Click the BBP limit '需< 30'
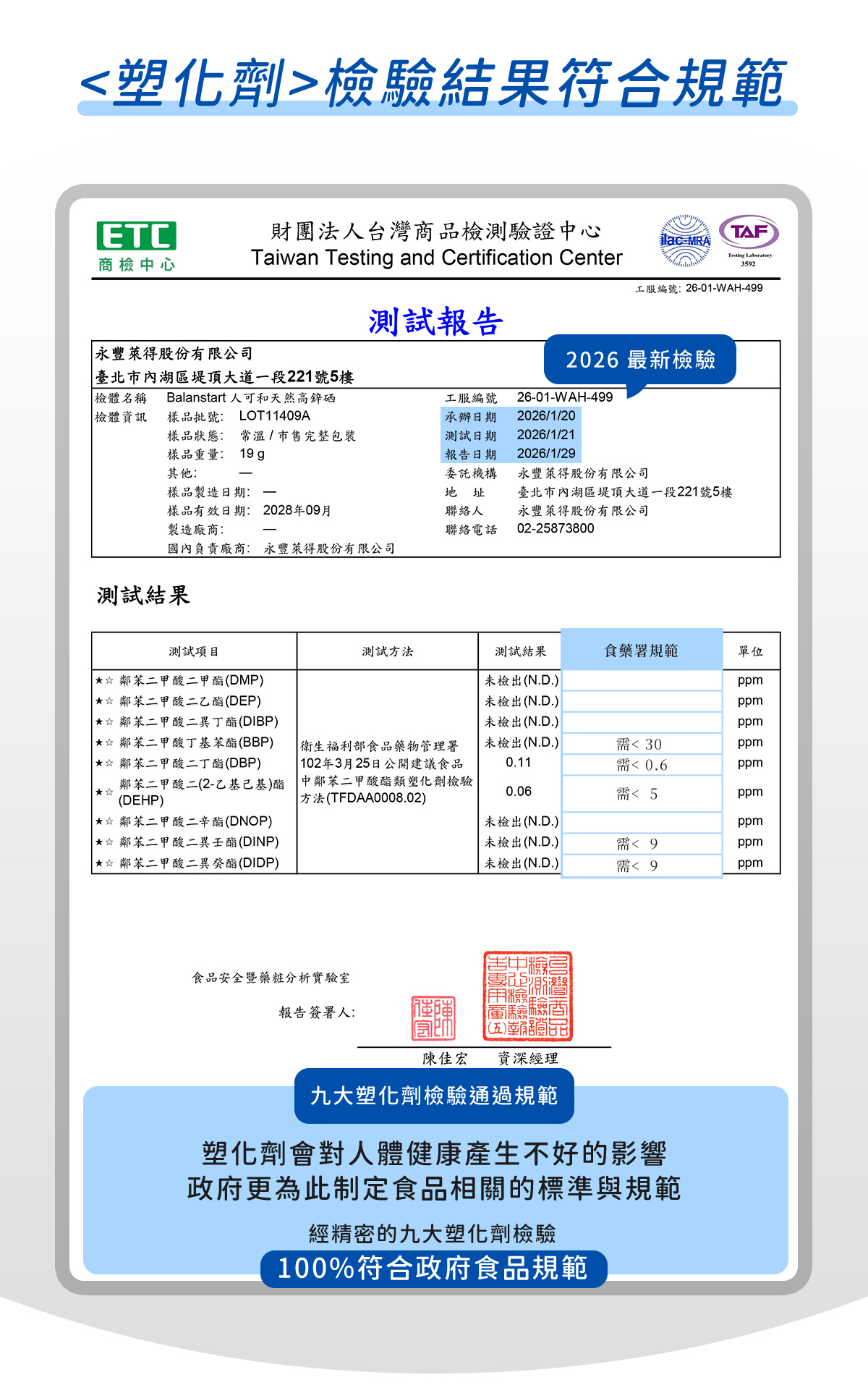 point(639,744)
